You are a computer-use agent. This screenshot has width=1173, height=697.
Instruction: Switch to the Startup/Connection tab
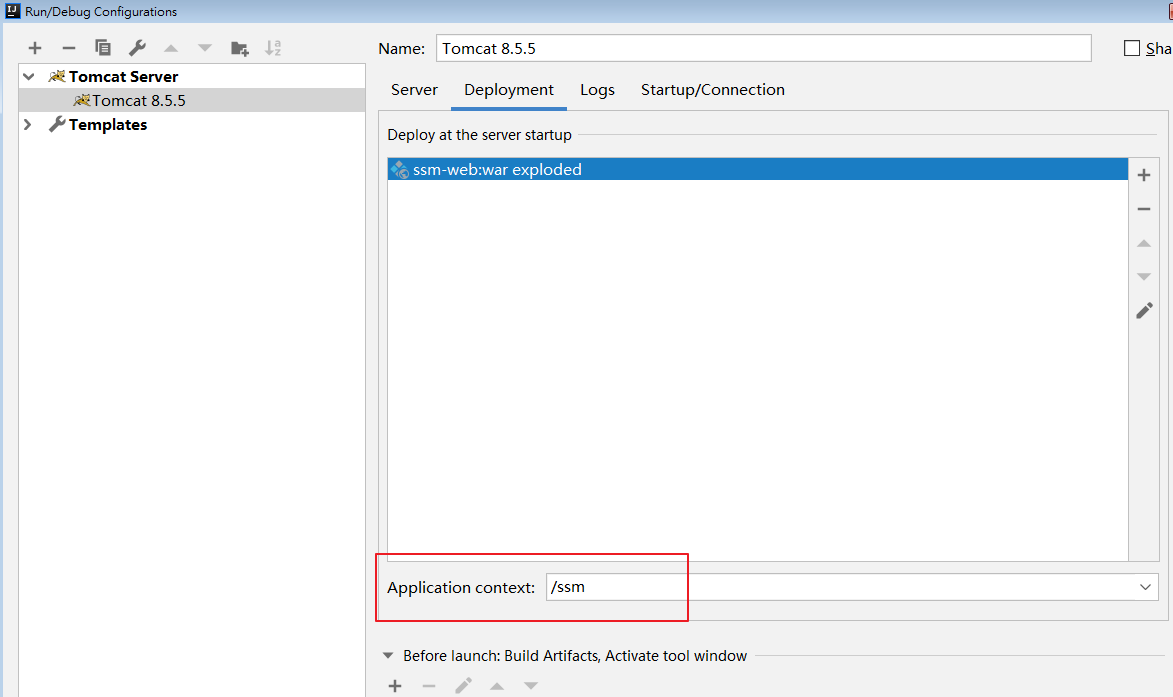tap(712, 90)
